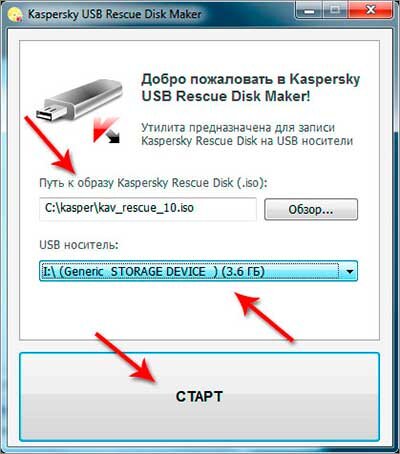Maximize the Rescue Disk Maker window
Viewport: 400px width, 454px height.
tap(335, 11)
